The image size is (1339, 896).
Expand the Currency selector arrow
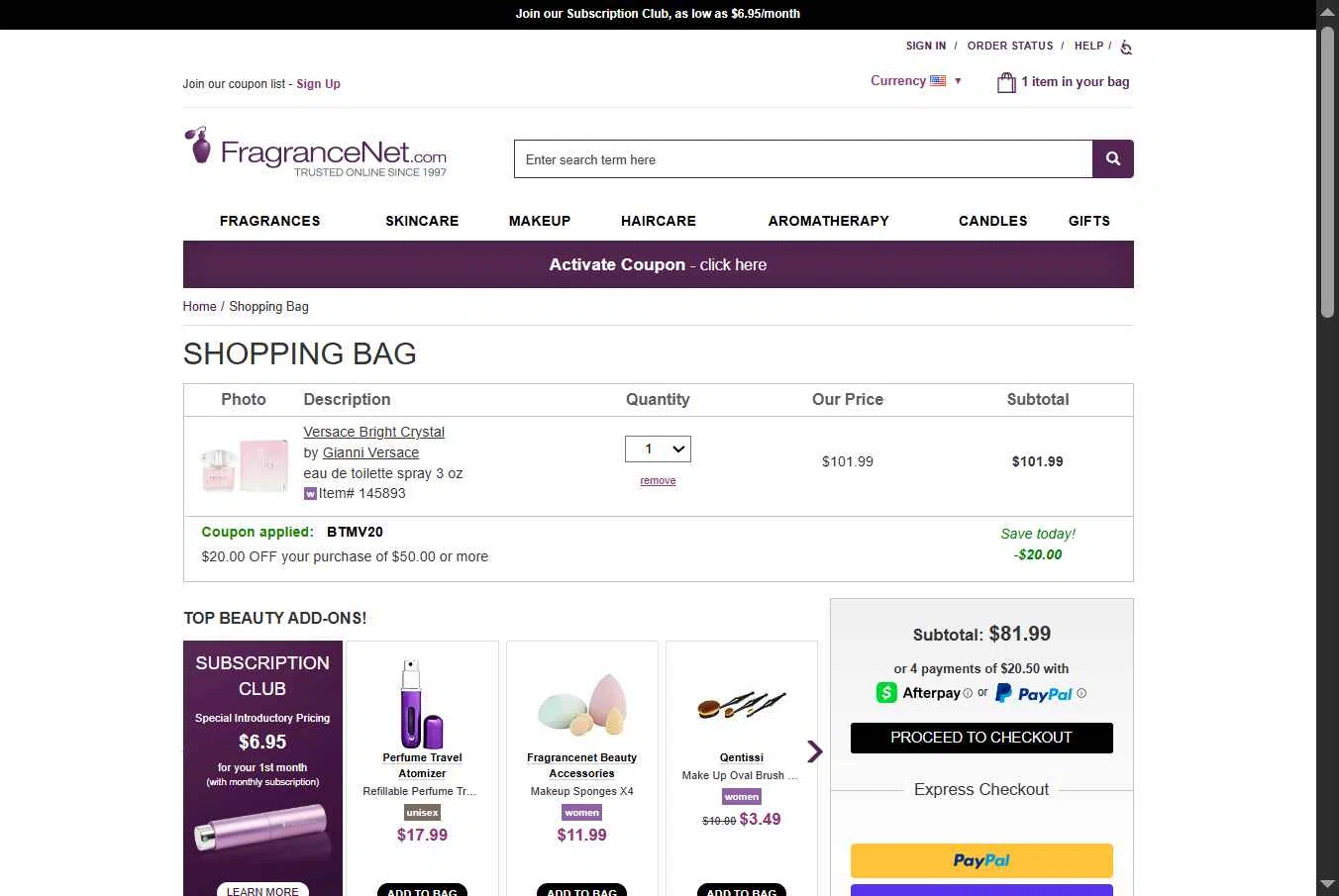click(x=958, y=81)
